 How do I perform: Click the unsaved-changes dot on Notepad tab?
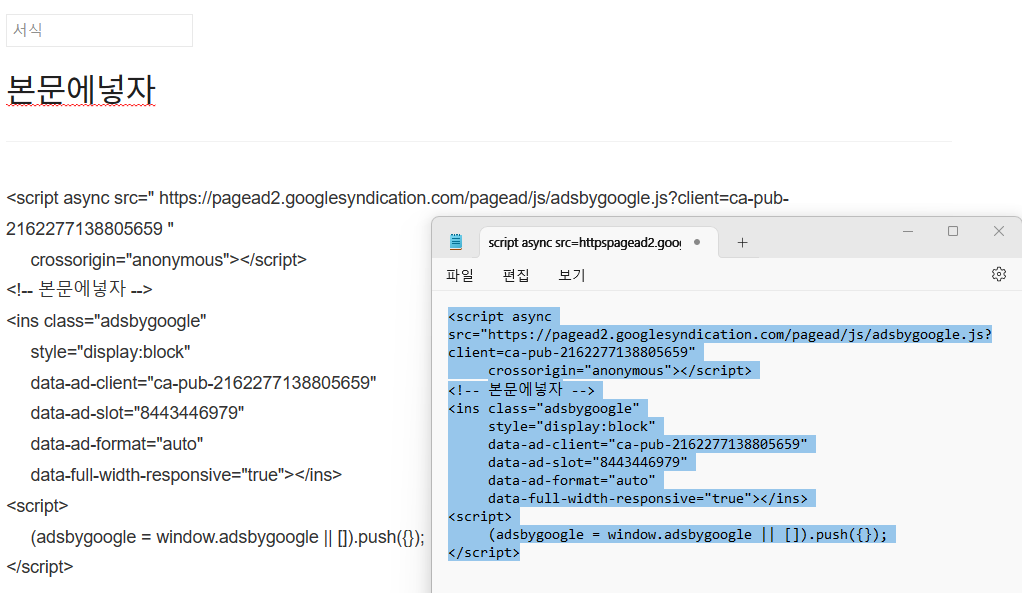tap(697, 242)
